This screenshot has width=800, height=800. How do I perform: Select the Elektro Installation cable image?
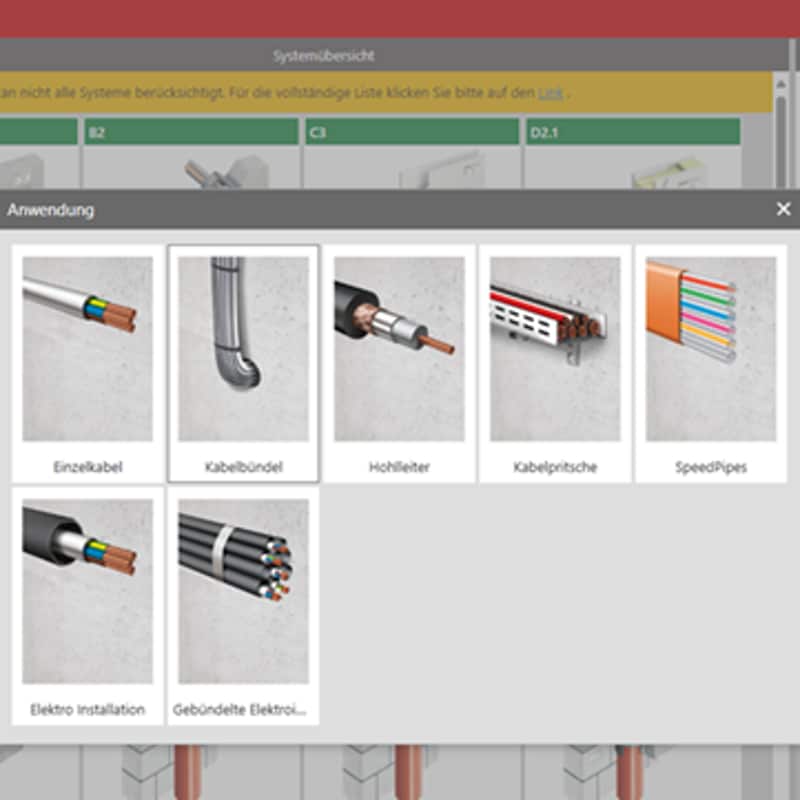coord(87,591)
